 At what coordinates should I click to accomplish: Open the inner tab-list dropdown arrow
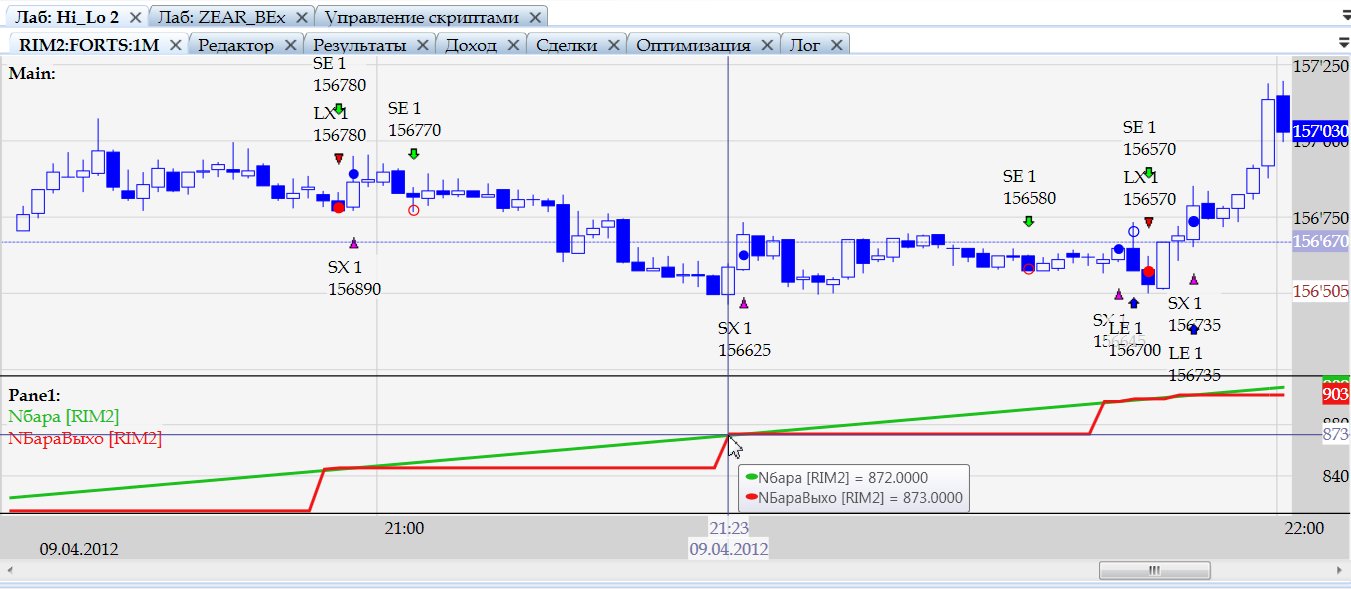click(1342, 42)
